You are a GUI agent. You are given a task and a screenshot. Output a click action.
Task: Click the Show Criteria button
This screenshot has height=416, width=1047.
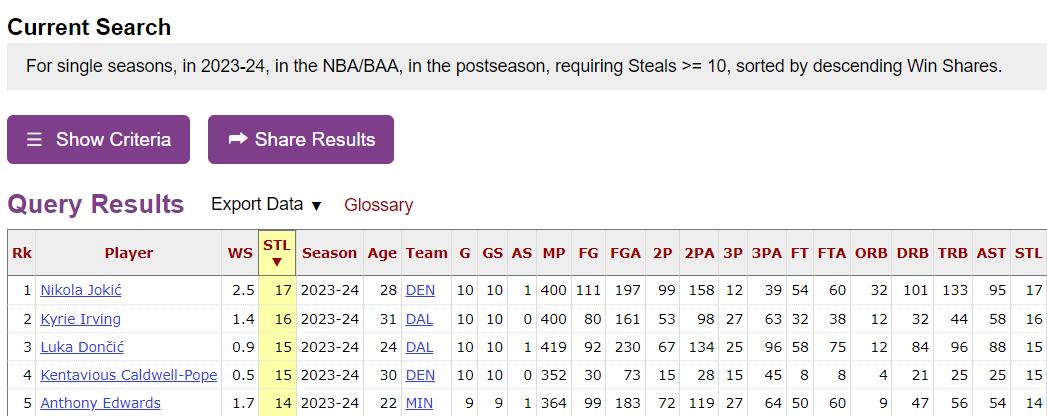pos(98,140)
